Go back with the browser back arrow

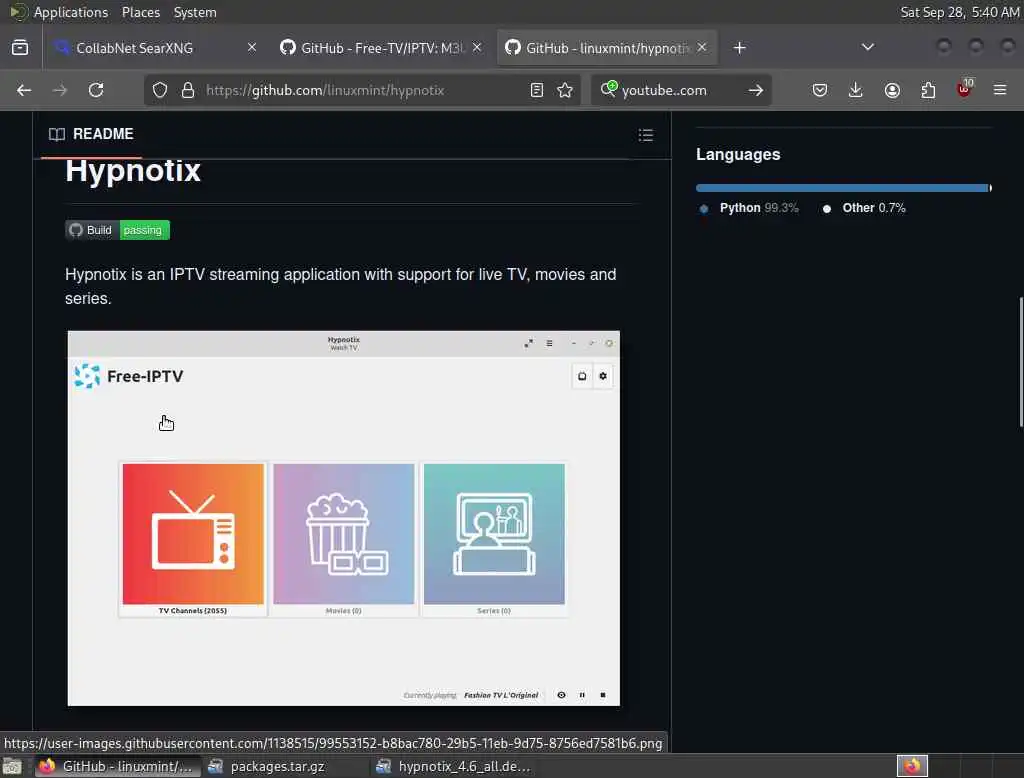click(24, 90)
